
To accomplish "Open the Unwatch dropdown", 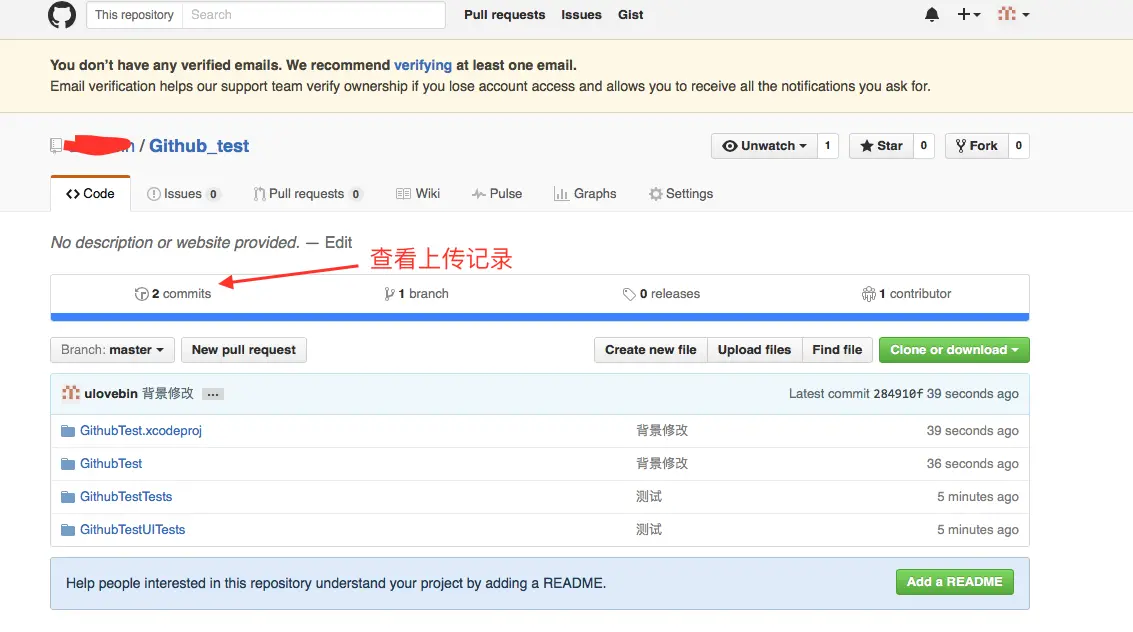I will tap(764, 146).
